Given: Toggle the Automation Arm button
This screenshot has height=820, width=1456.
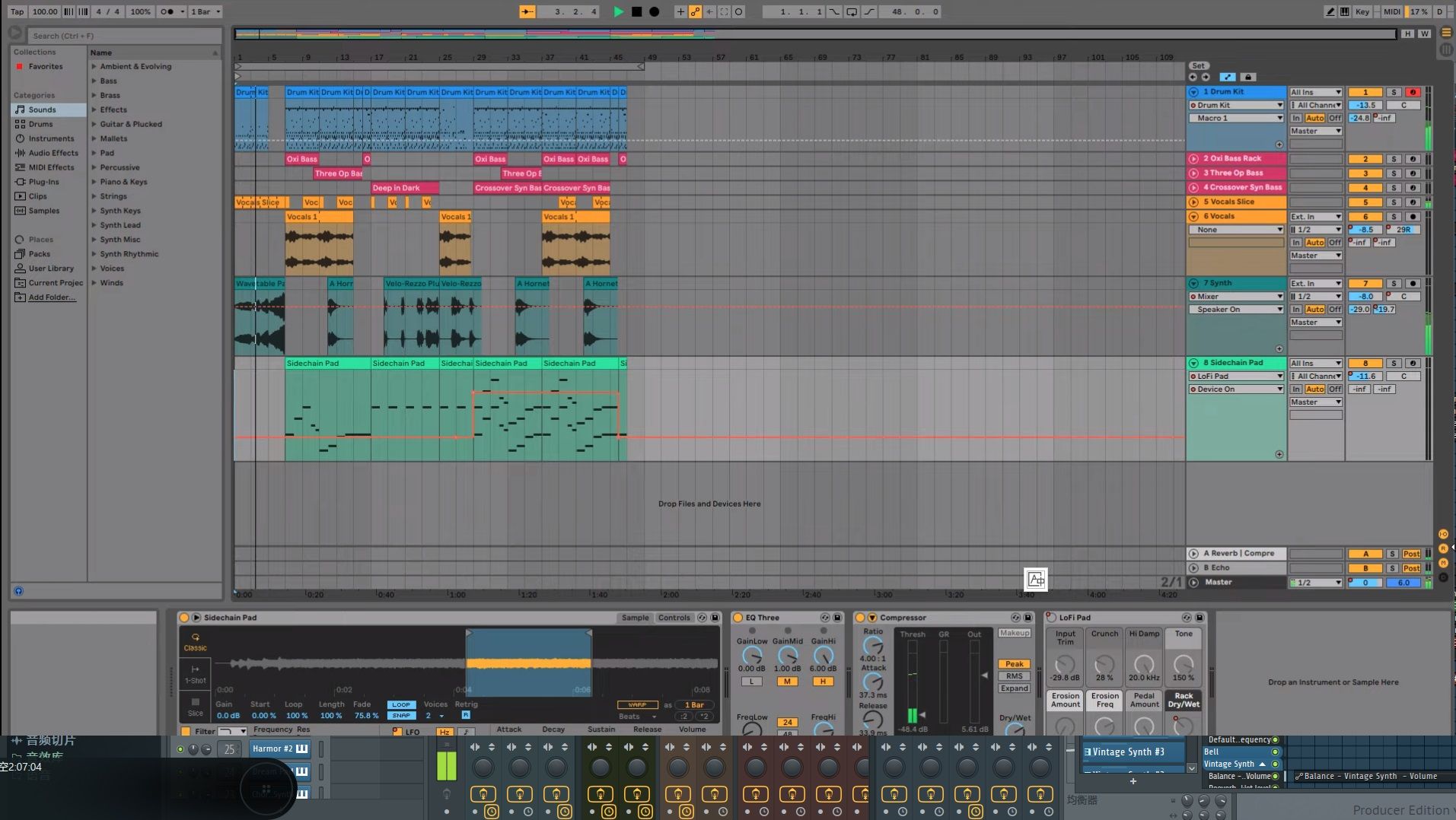Looking at the screenshot, I should tap(695, 11).
